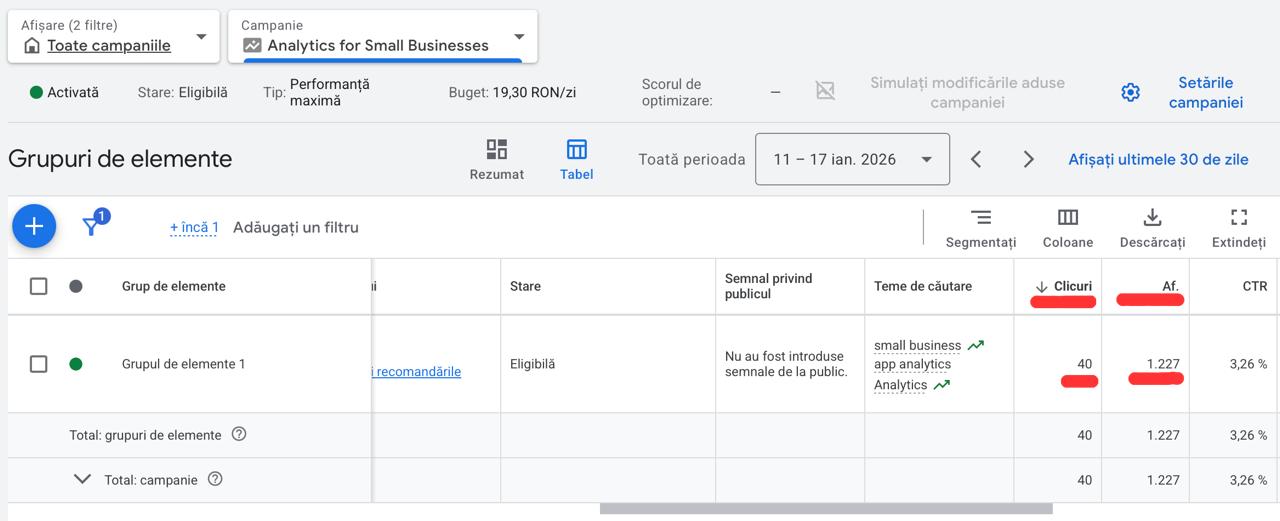Open Grupul de elemente 1 row name

(183, 364)
